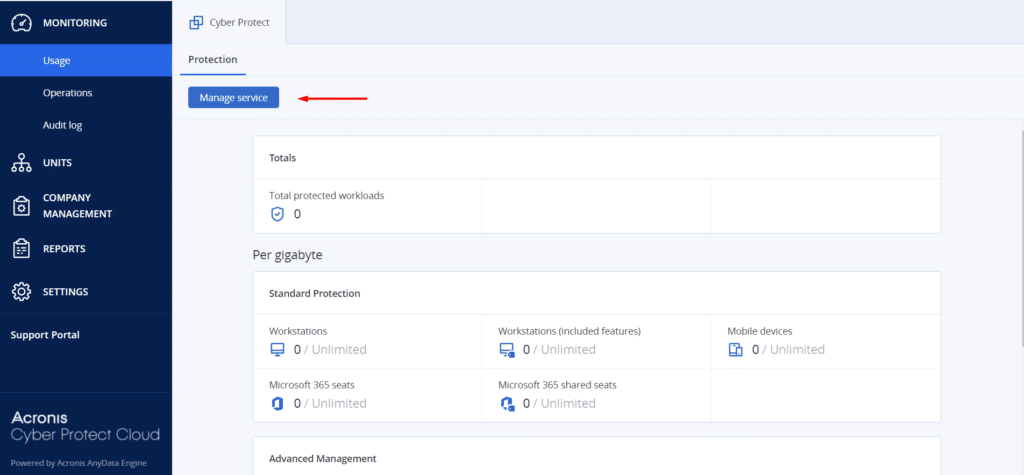Open the Audit log page
The image size is (1024, 475).
86,125
